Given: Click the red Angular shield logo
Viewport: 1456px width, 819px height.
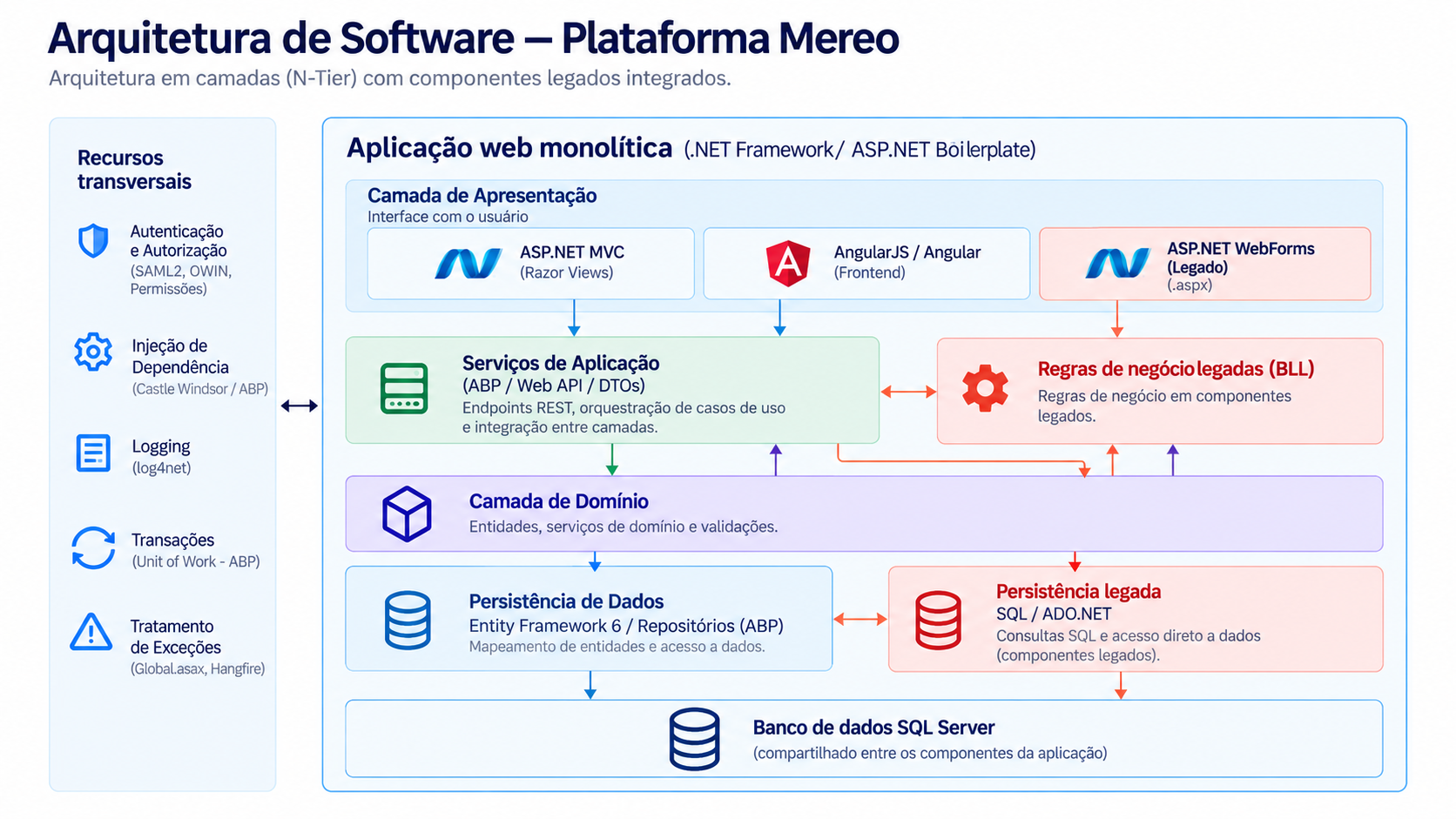Looking at the screenshot, I should click(x=788, y=263).
